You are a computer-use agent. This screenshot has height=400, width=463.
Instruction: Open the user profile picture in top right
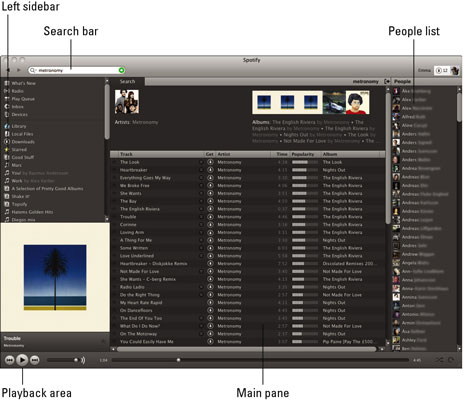pyautogui.click(x=455, y=70)
